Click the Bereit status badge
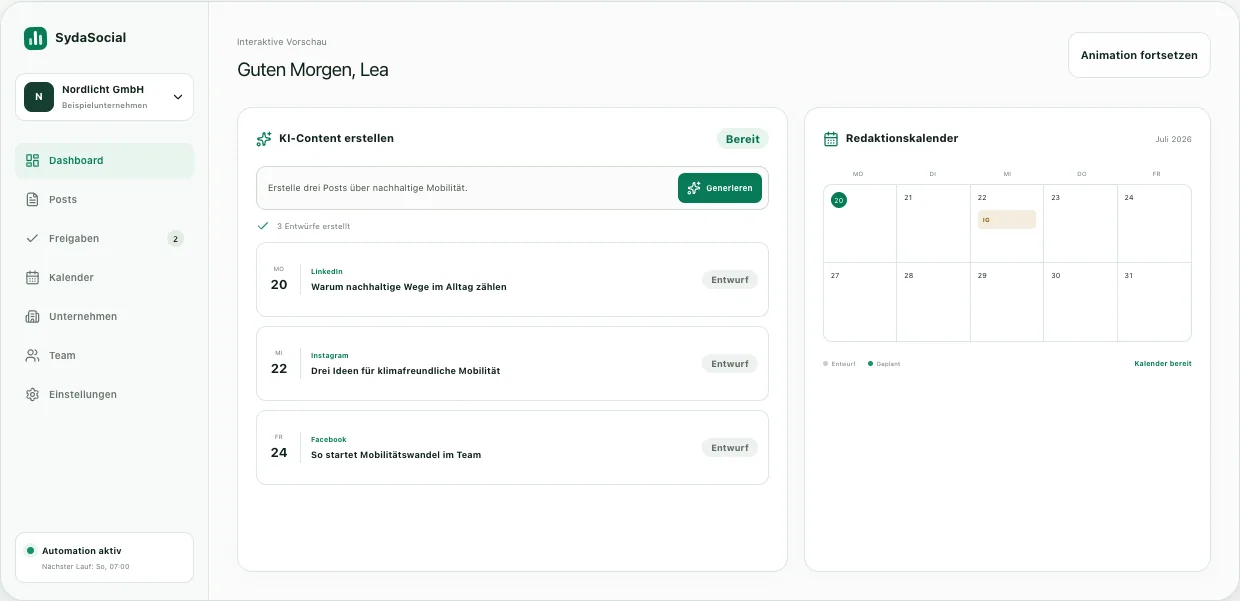The height and width of the screenshot is (601, 1240). tap(743, 139)
